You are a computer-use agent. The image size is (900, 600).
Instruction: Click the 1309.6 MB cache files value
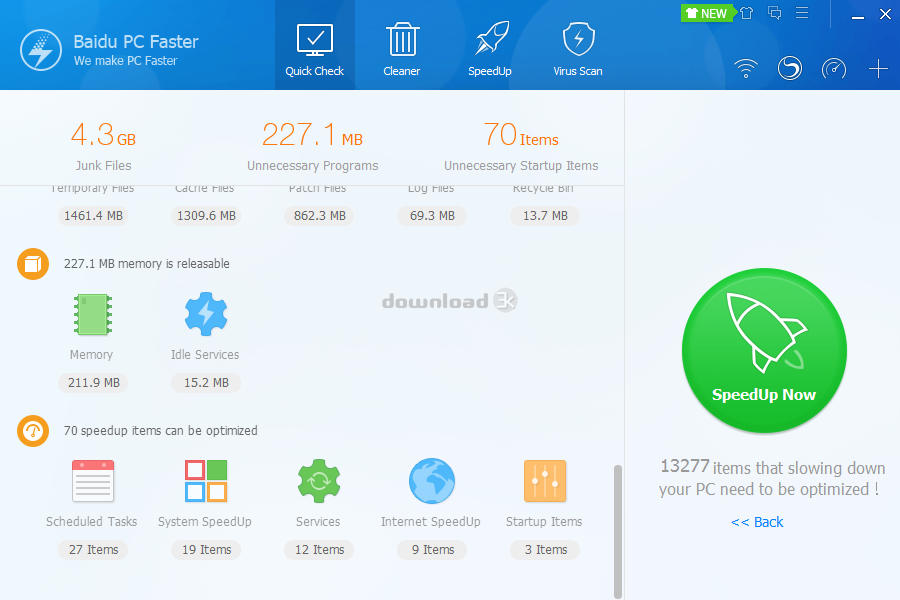click(x=206, y=216)
